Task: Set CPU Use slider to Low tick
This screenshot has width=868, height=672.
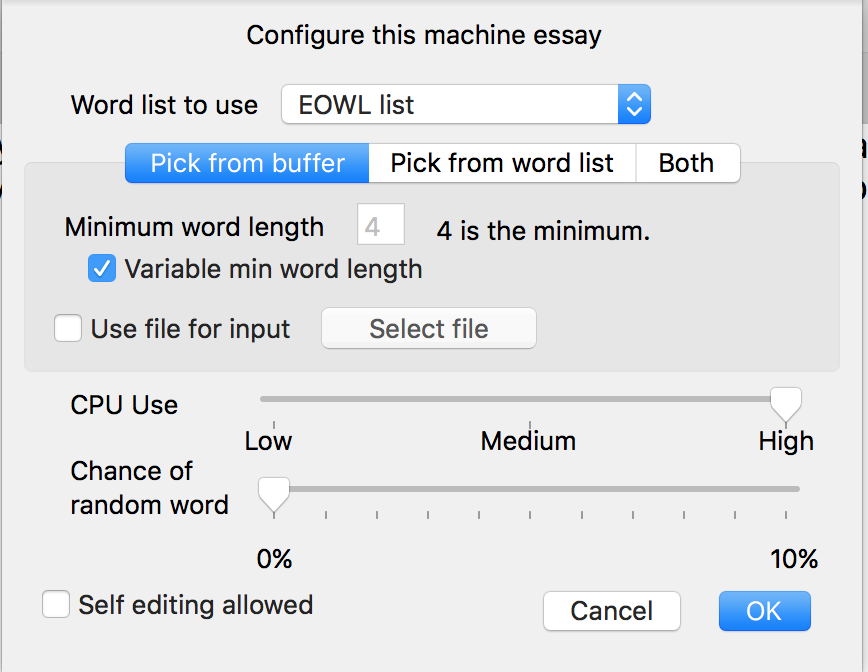Action: [x=274, y=399]
